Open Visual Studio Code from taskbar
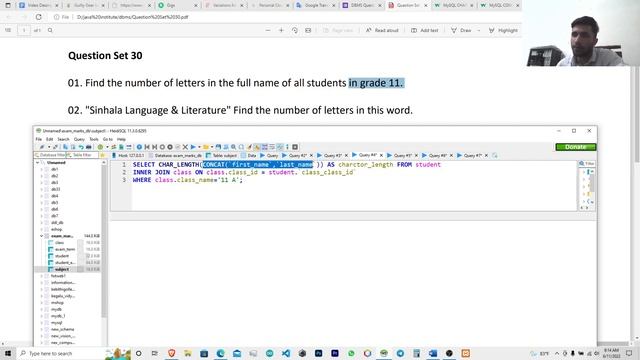Image resolution: width=640 pixels, height=360 pixels. [x=286, y=353]
